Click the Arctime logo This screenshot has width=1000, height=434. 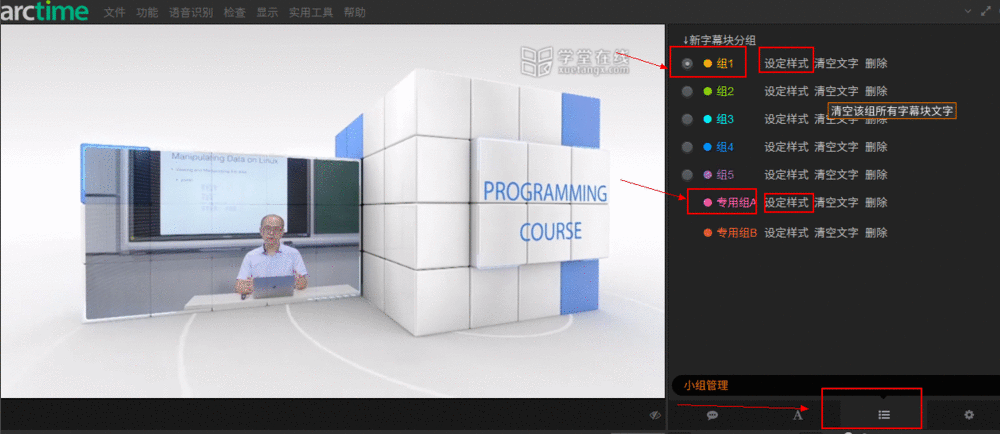pyautogui.click(x=44, y=12)
